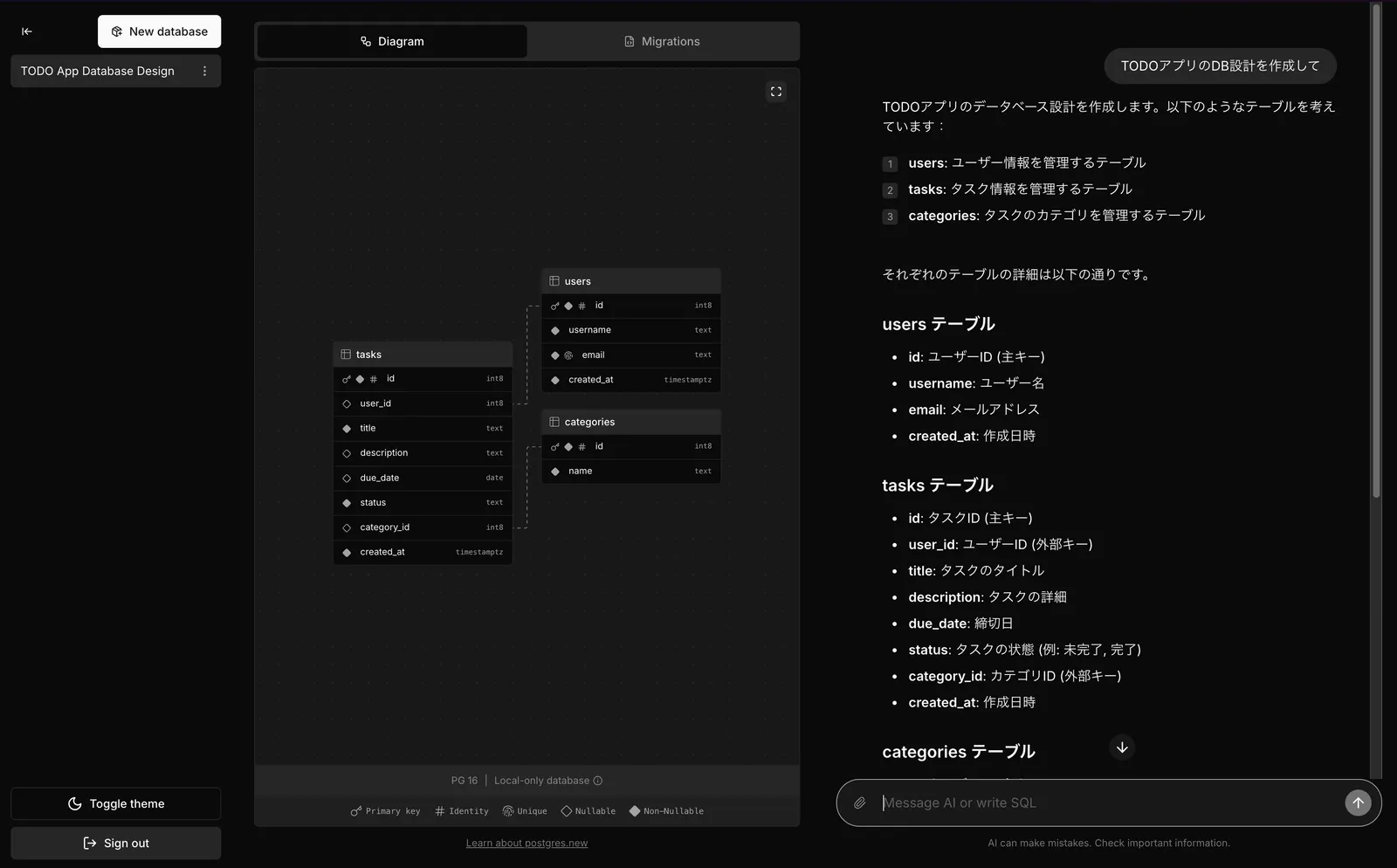
Task: Click the non-nullable diamond icon on title
Action: (x=347, y=429)
